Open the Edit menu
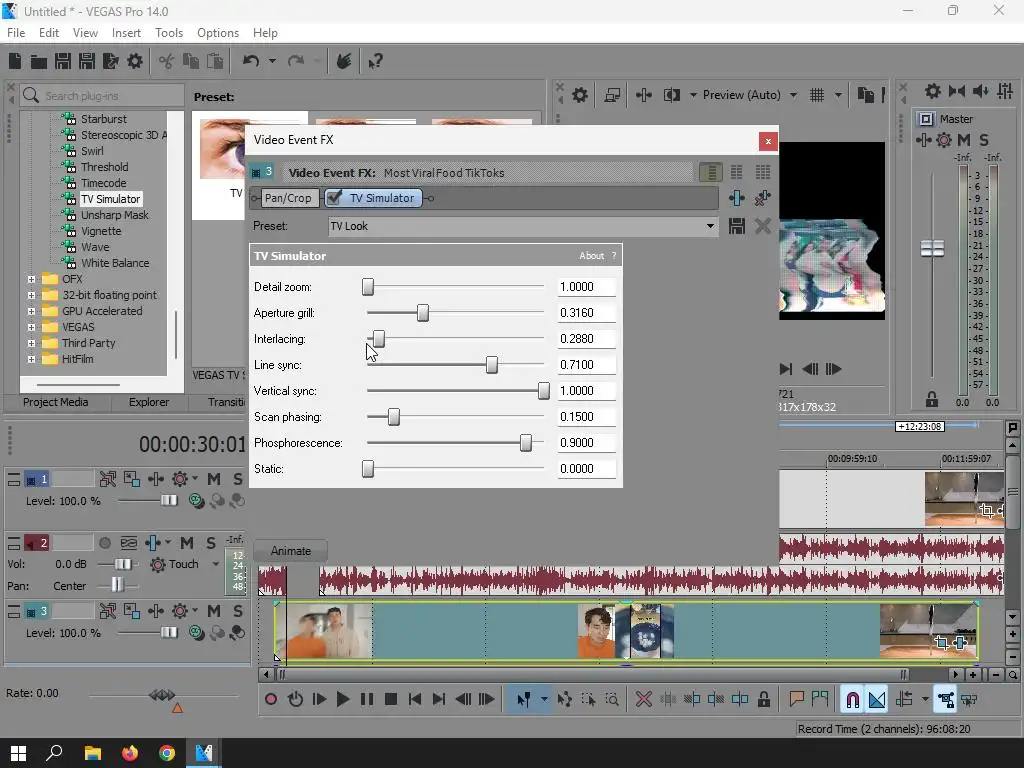1024x768 pixels. (x=48, y=33)
